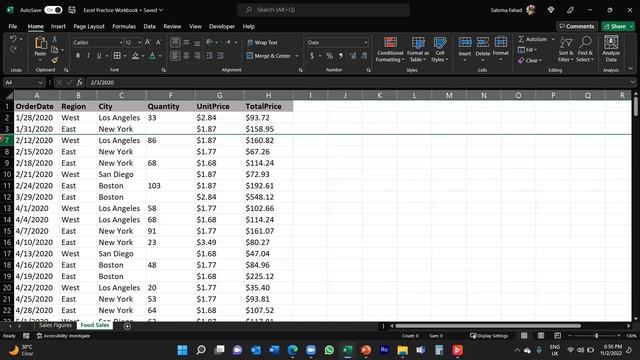Click the Paste clipboard icon
The height and width of the screenshot is (360, 640).
(40, 43)
